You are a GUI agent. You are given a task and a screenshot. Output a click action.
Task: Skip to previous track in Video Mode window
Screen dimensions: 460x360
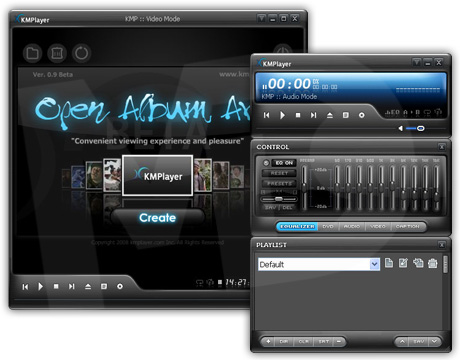pos(25,287)
